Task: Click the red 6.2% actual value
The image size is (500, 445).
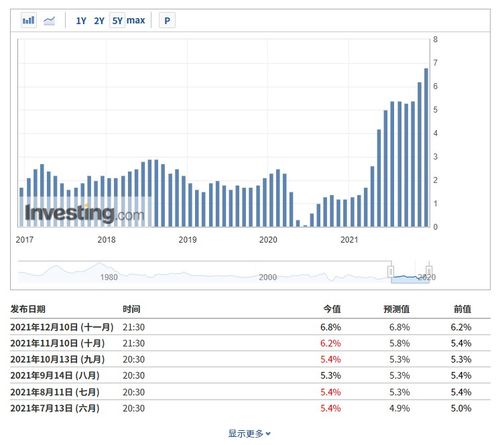Action: pyautogui.click(x=331, y=343)
